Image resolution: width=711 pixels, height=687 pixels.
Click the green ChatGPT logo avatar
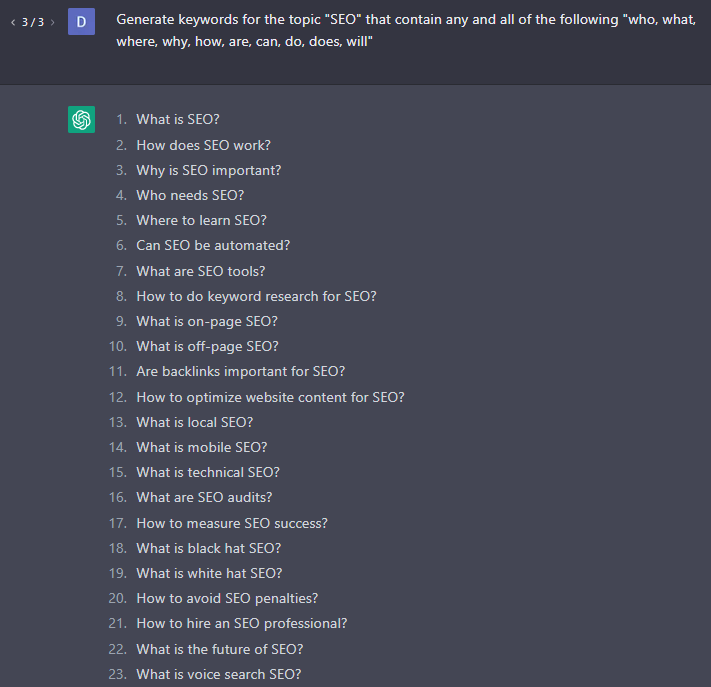[x=82, y=119]
